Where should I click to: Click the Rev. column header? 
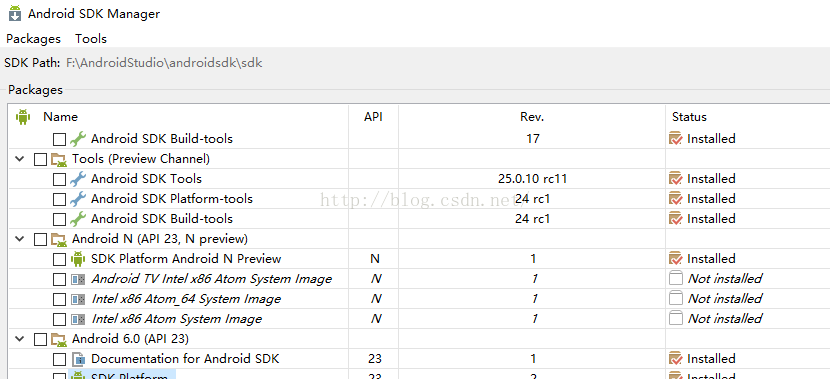[532, 116]
